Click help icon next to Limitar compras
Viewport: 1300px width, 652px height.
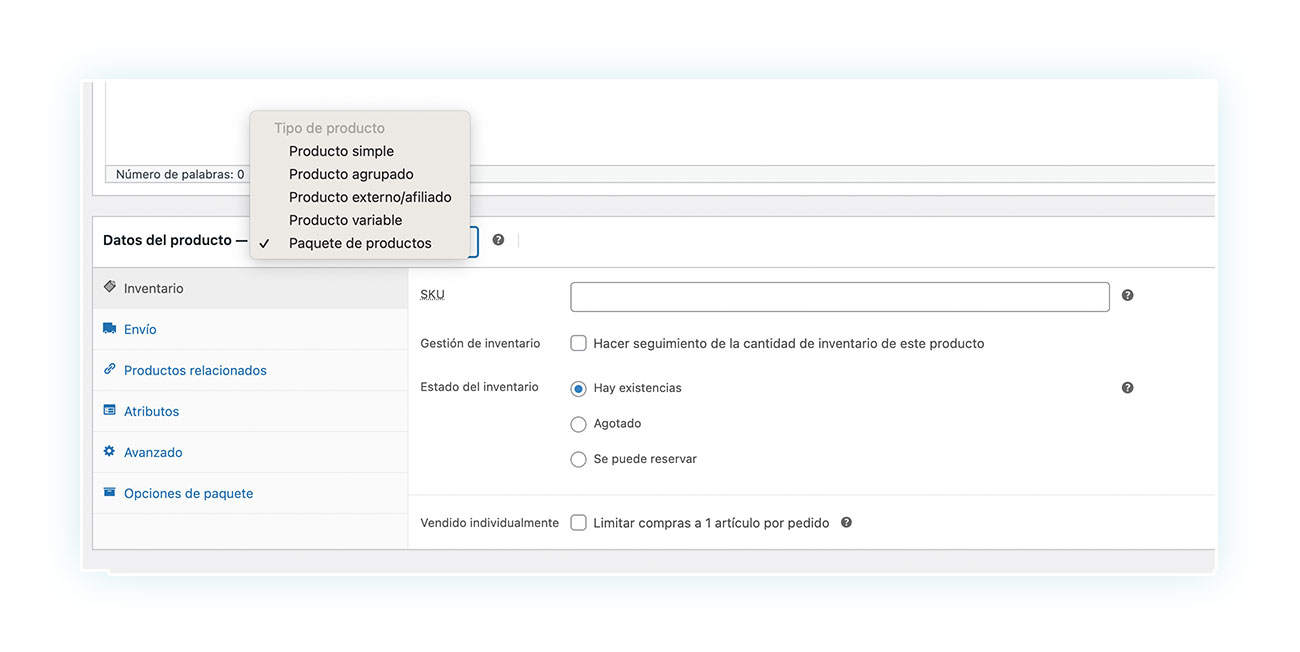tap(846, 522)
